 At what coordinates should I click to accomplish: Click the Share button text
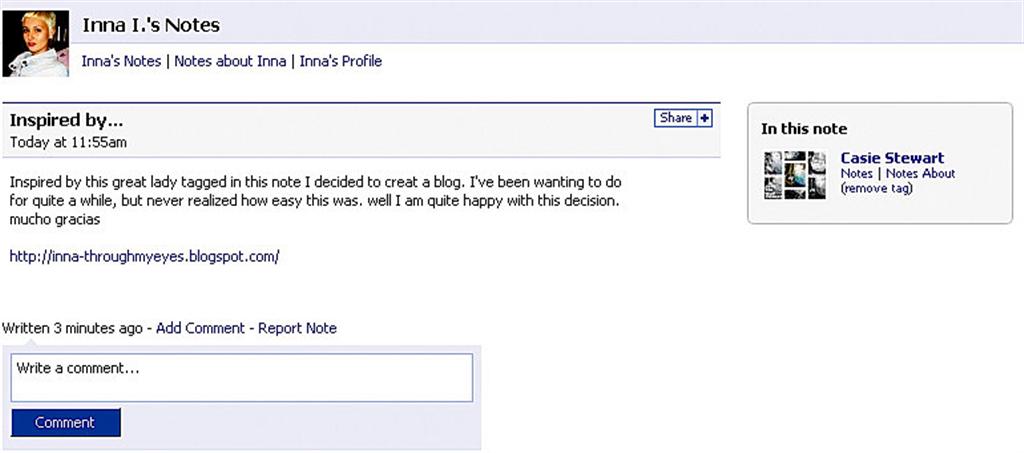pos(676,118)
